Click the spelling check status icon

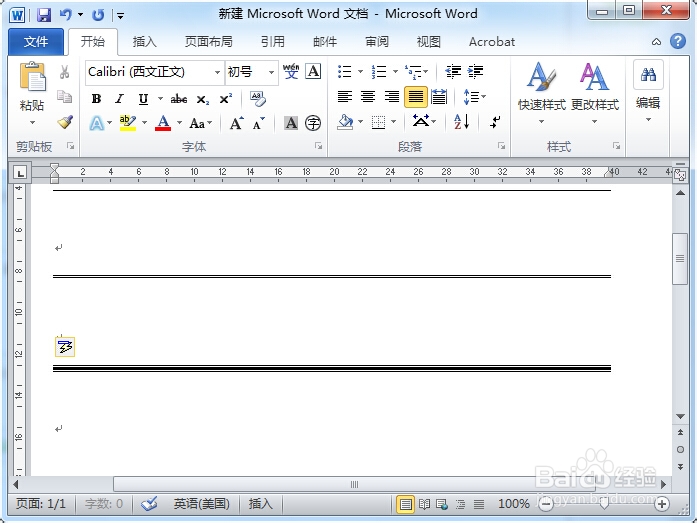[149, 503]
